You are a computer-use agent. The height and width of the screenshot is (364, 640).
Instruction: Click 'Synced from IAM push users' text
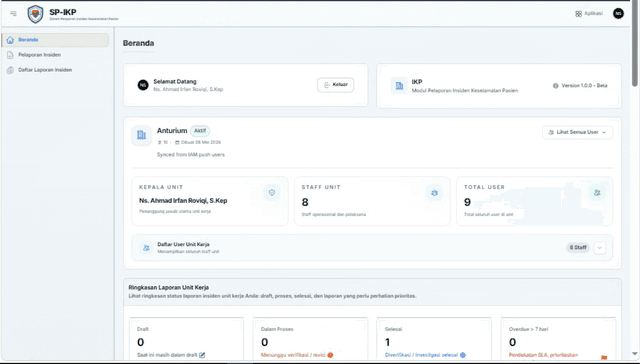pos(191,155)
